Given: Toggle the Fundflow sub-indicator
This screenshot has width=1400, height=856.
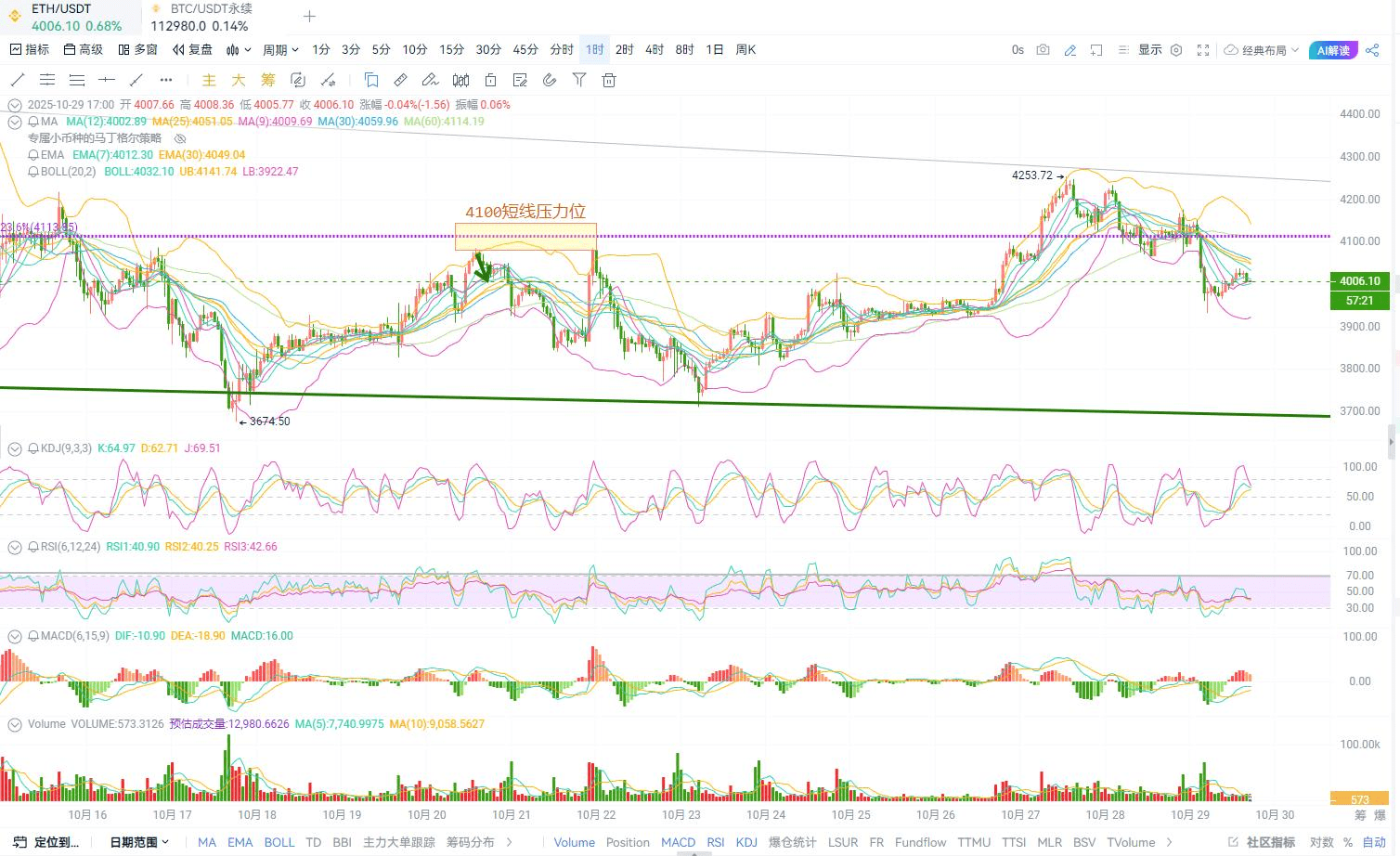Looking at the screenshot, I should coord(920,842).
